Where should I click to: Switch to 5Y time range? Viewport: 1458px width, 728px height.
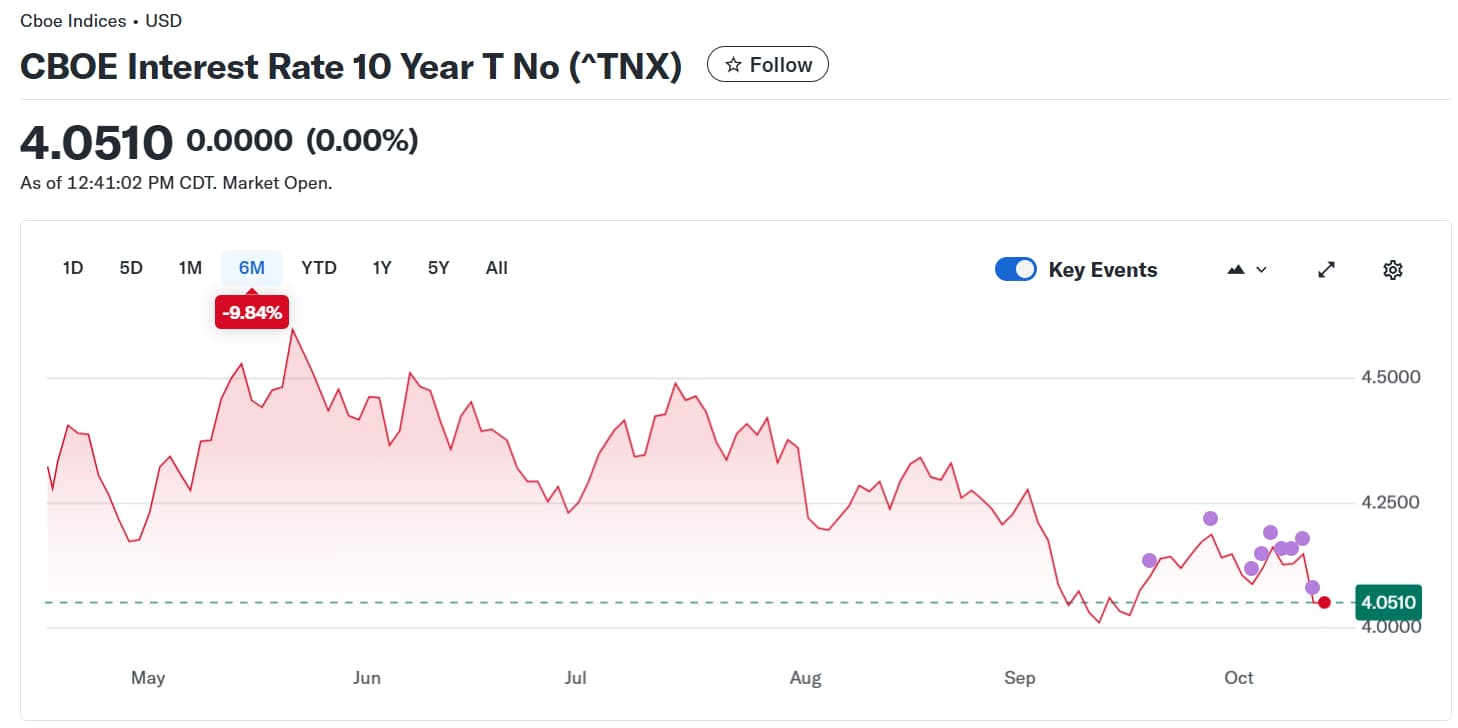point(438,268)
